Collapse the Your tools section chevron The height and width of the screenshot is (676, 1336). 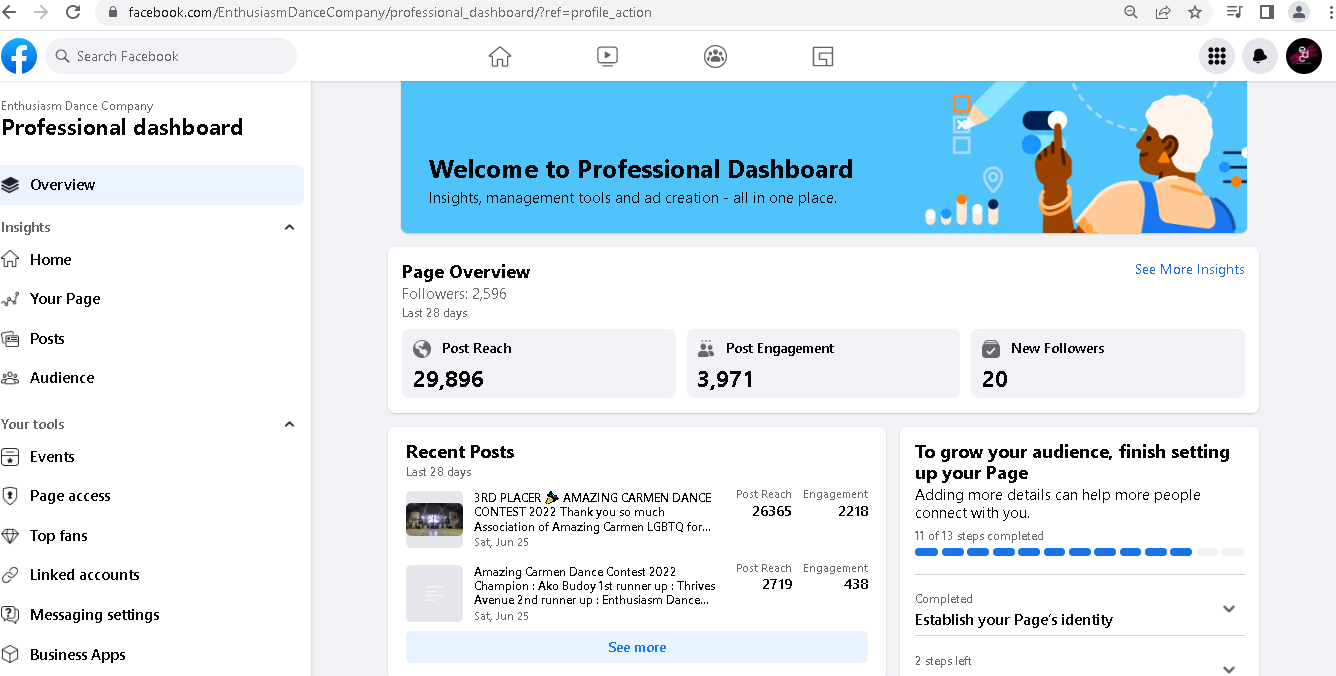click(x=289, y=424)
